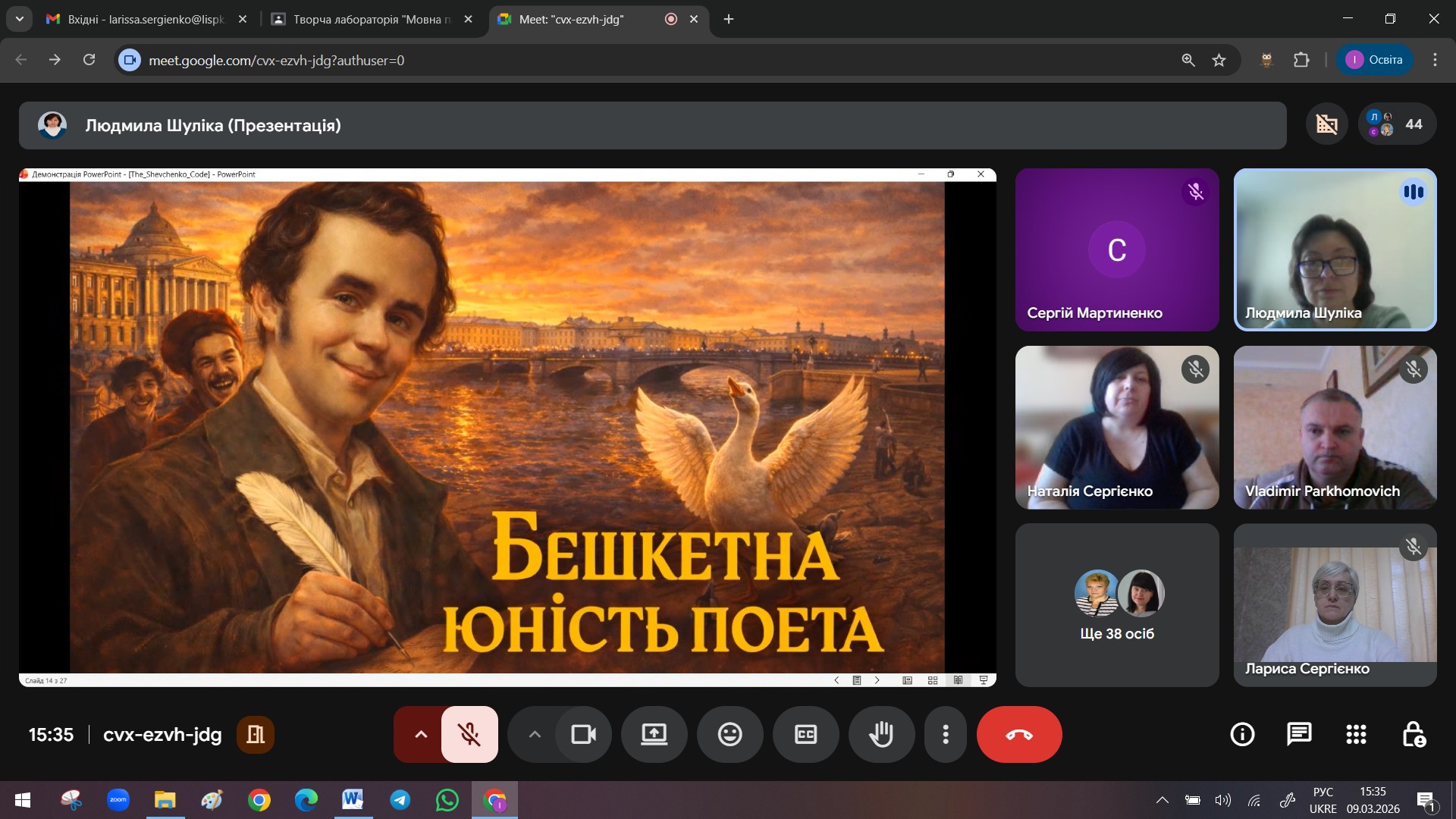Expand audio settings arrow beside microphone
This screenshot has height=819, width=1456.
421,734
